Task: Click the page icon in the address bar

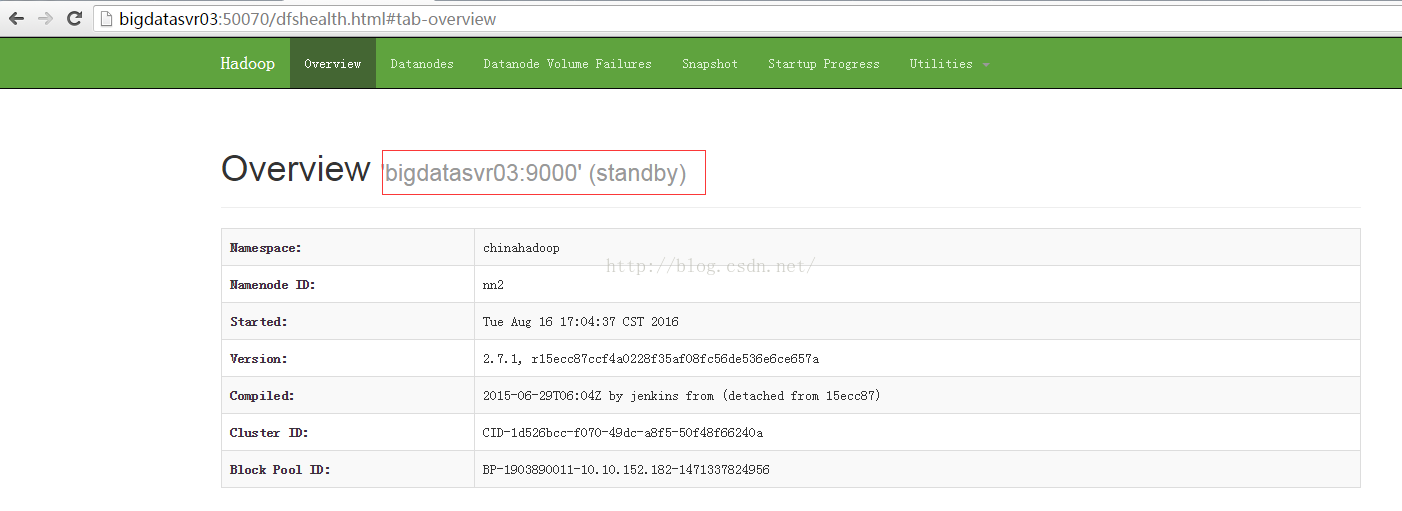Action: click(x=107, y=19)
